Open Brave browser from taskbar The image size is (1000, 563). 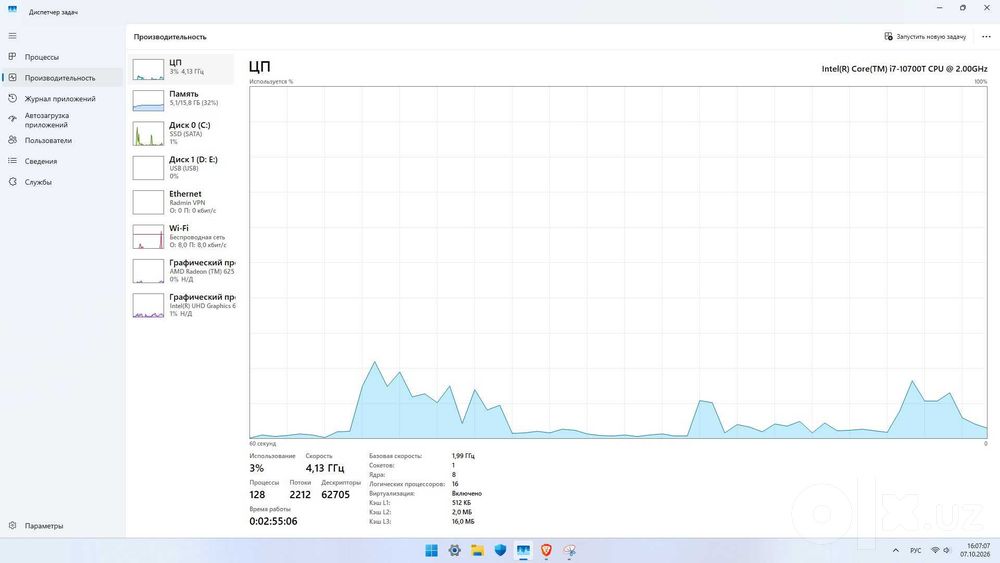coord(547,550)
